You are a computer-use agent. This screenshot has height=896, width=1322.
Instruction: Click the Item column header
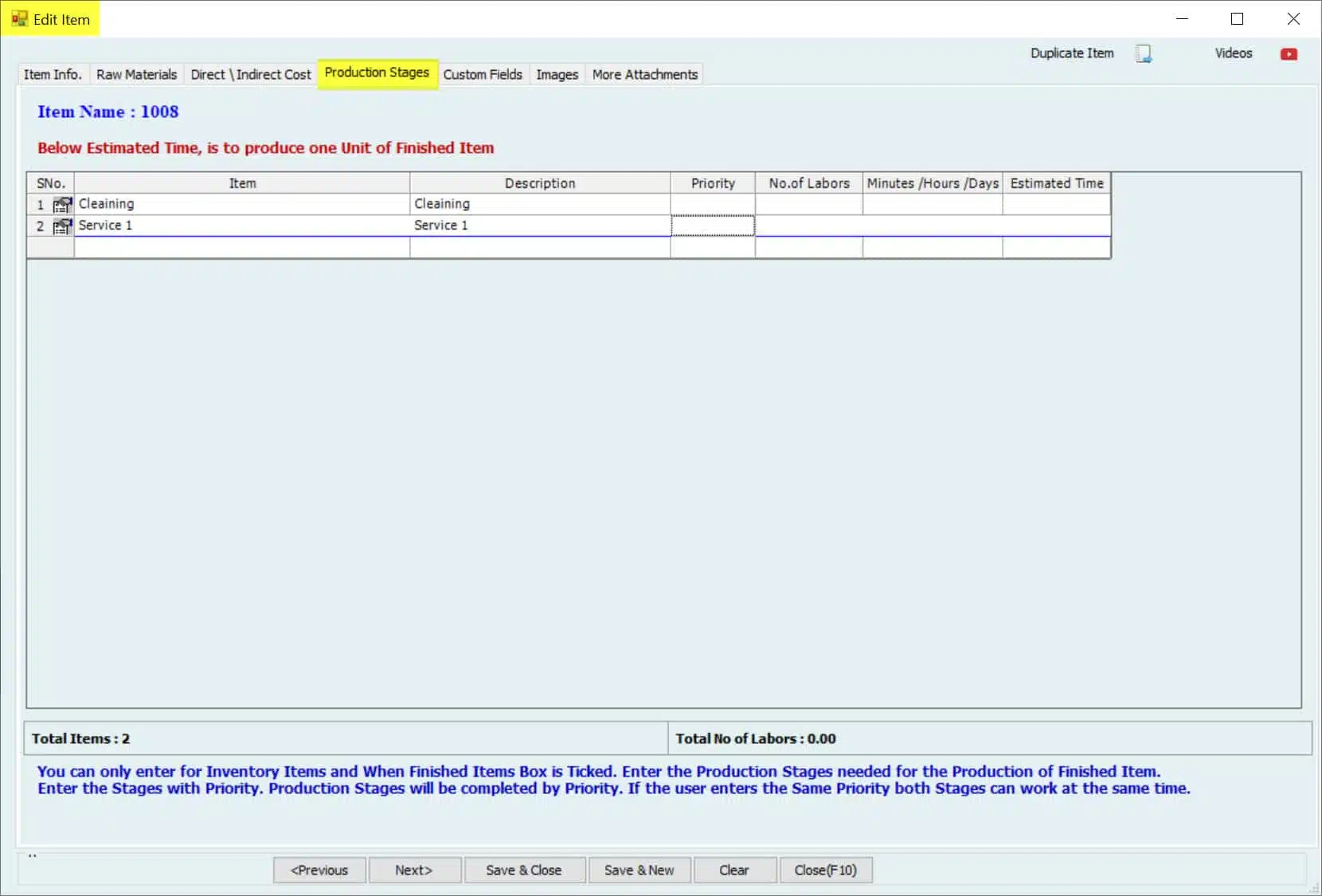[x=242, y=183]
